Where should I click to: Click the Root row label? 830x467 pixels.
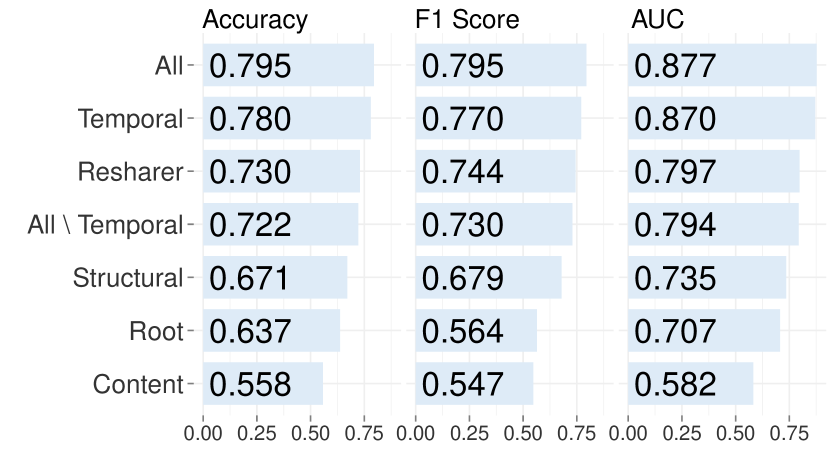(157, 331)
